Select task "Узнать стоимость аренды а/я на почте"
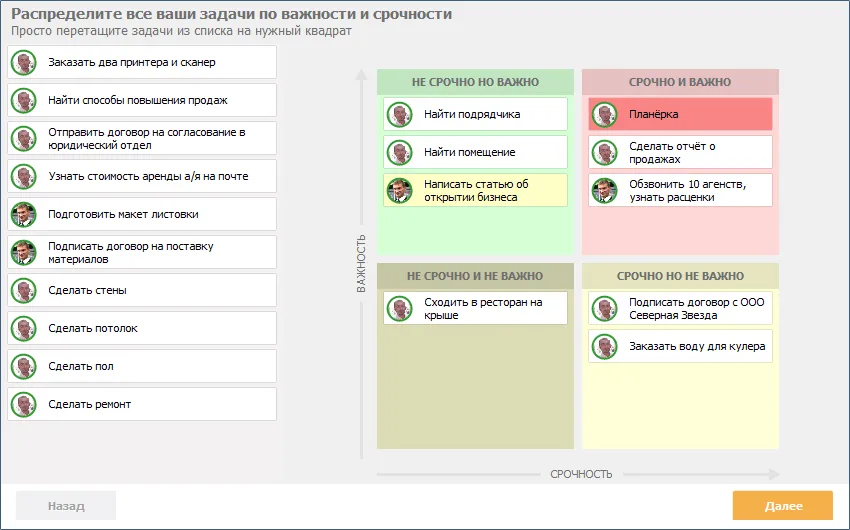 pyautogui.click(x=141, y=176)
